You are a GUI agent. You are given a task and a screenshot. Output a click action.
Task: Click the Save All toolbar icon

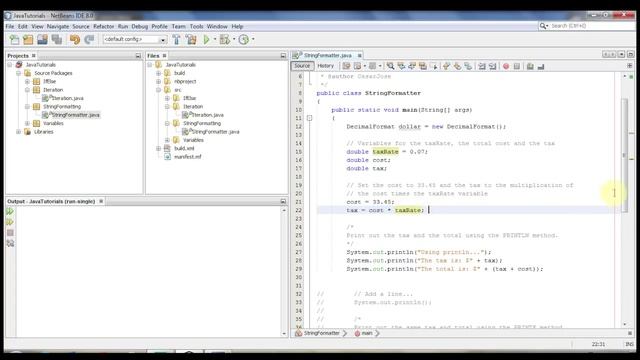point(57,40)
